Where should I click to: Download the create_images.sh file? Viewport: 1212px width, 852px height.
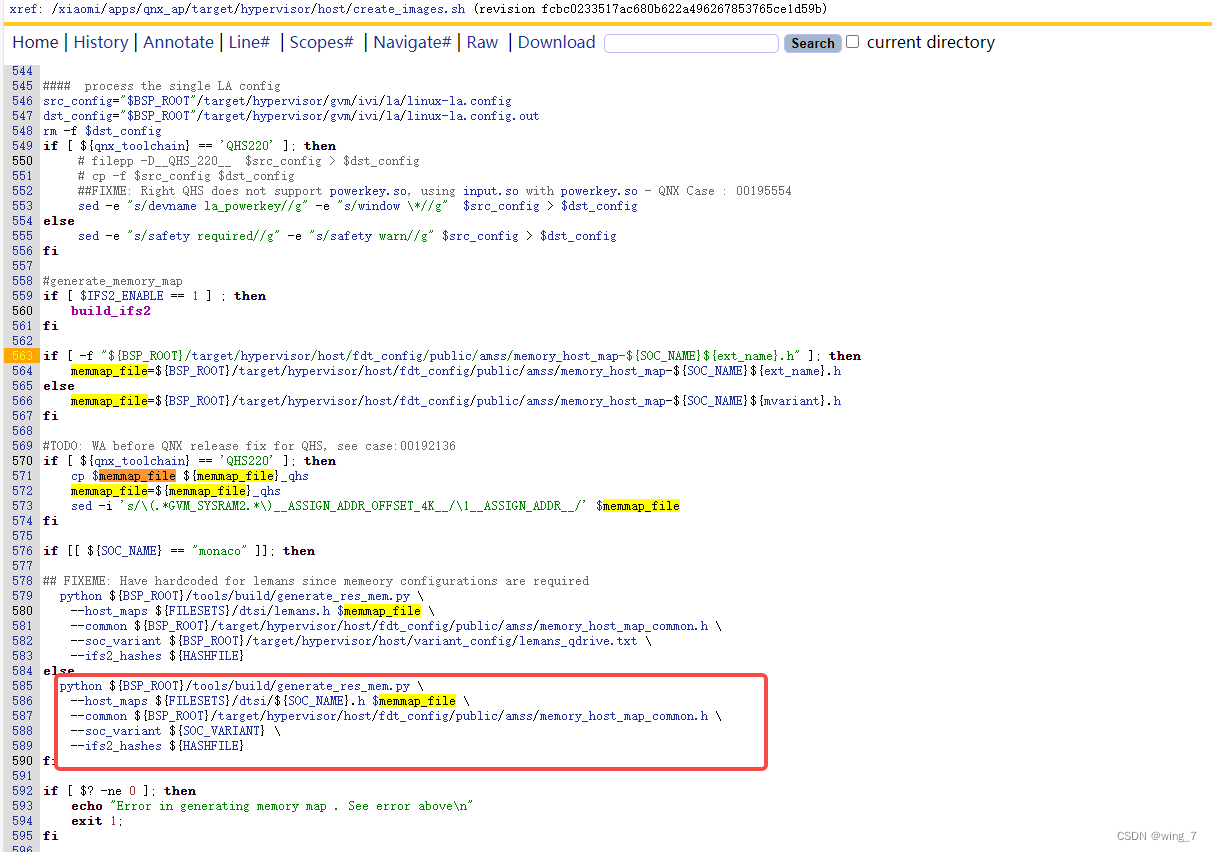pyautogui.click(x=556, y=42)
